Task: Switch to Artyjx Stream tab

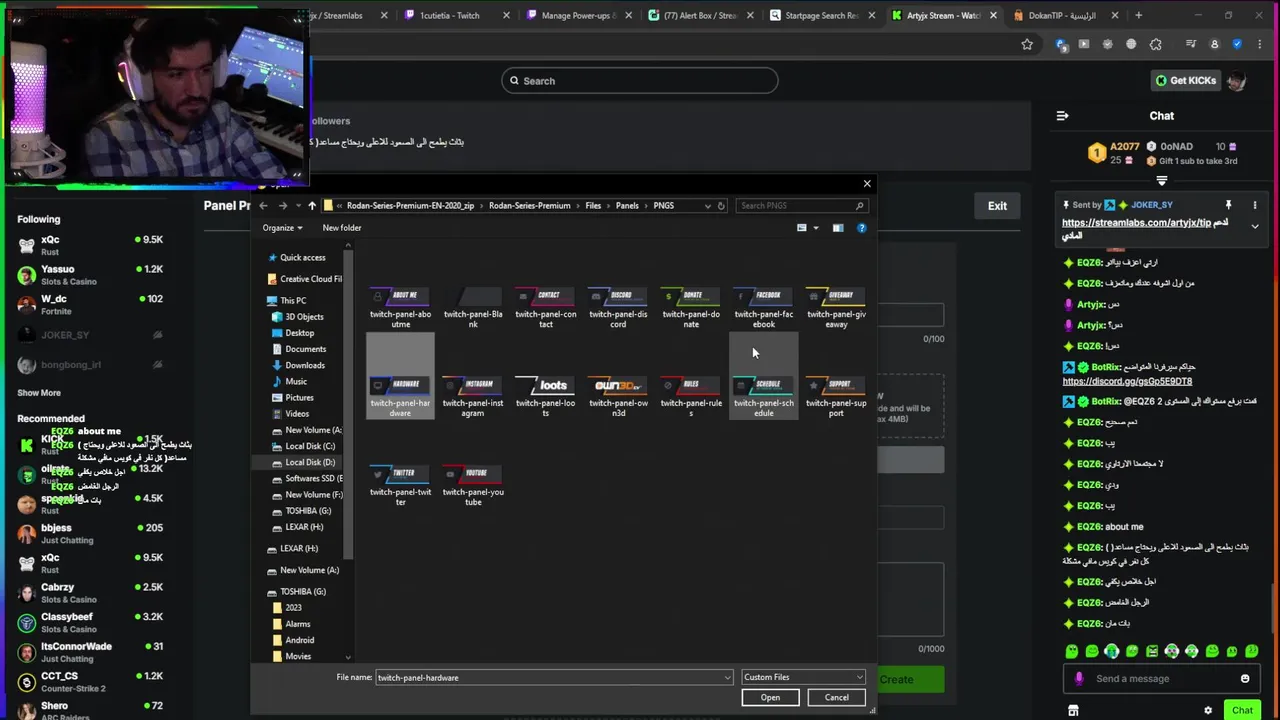Action: [x=945, y=15]
